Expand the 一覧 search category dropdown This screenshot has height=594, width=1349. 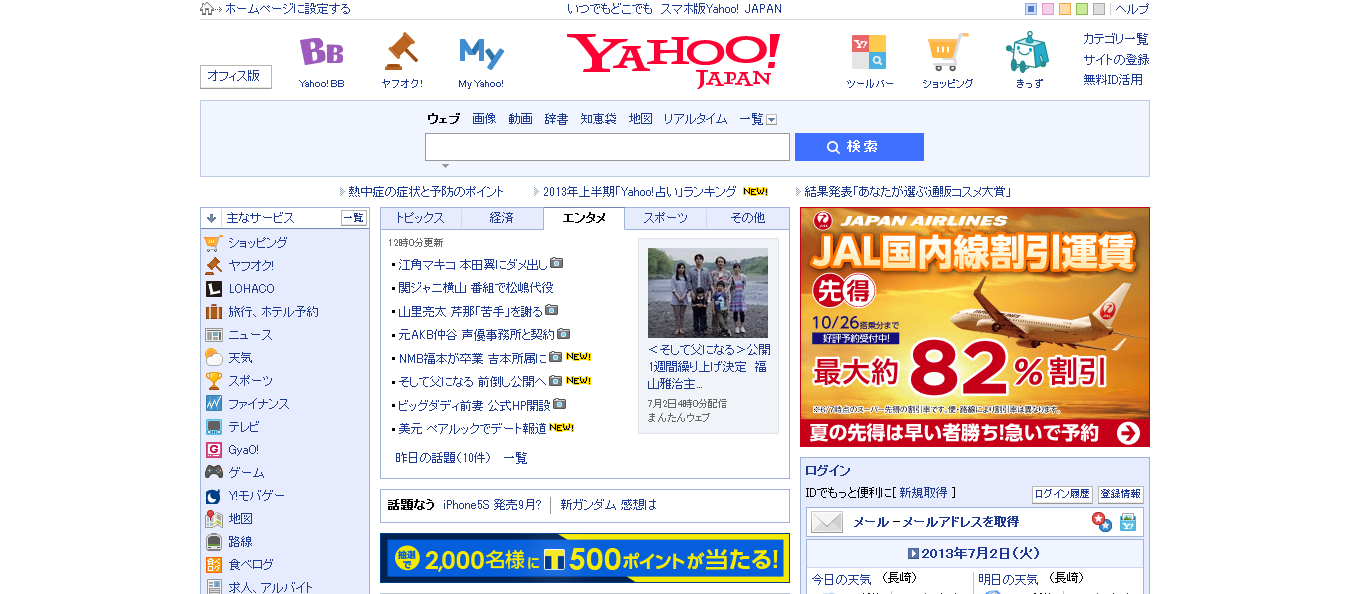(x=772, y=119)
